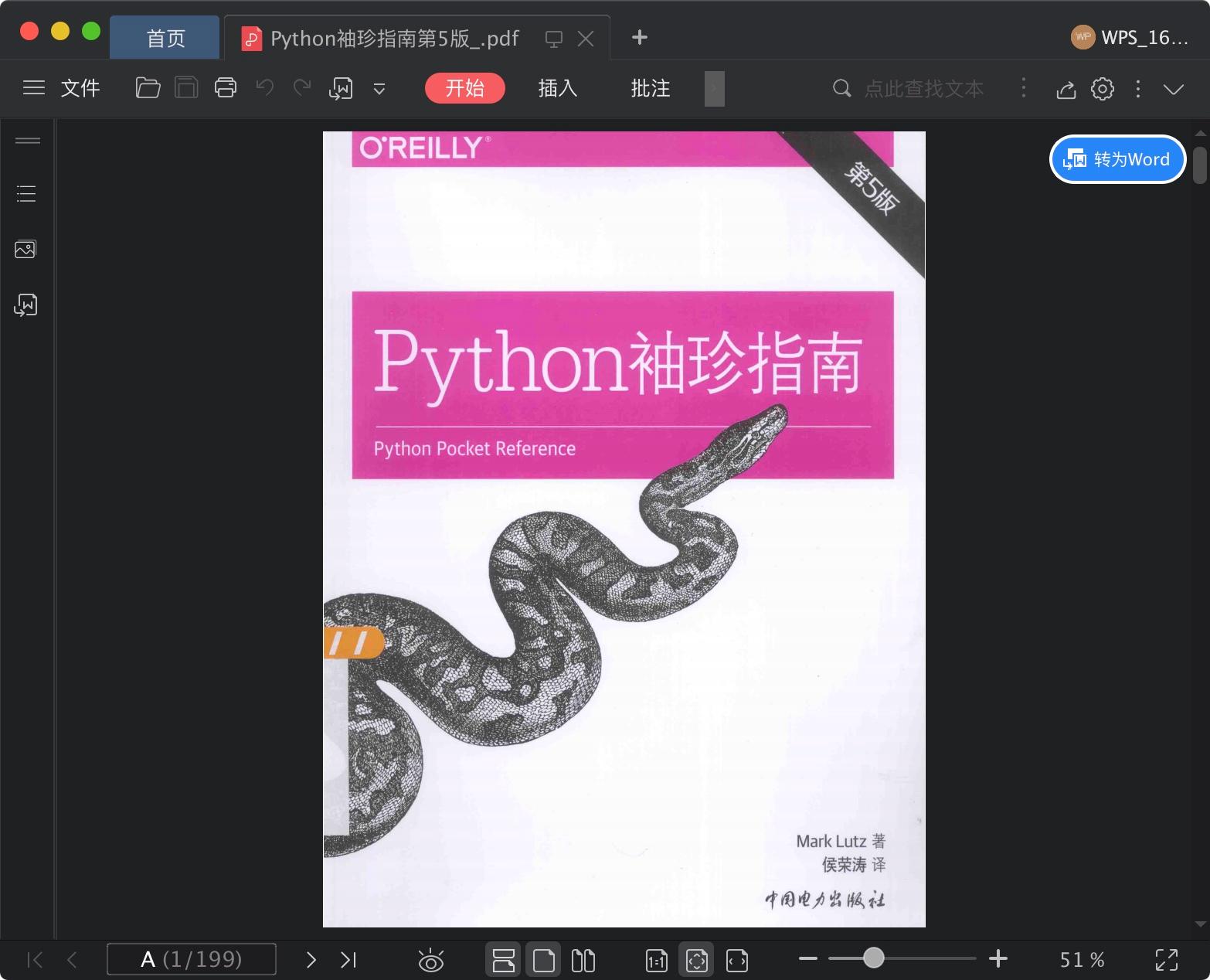Select two-page view
The width and height of the screenshot is (1210, 980).
tap(583, 961)
